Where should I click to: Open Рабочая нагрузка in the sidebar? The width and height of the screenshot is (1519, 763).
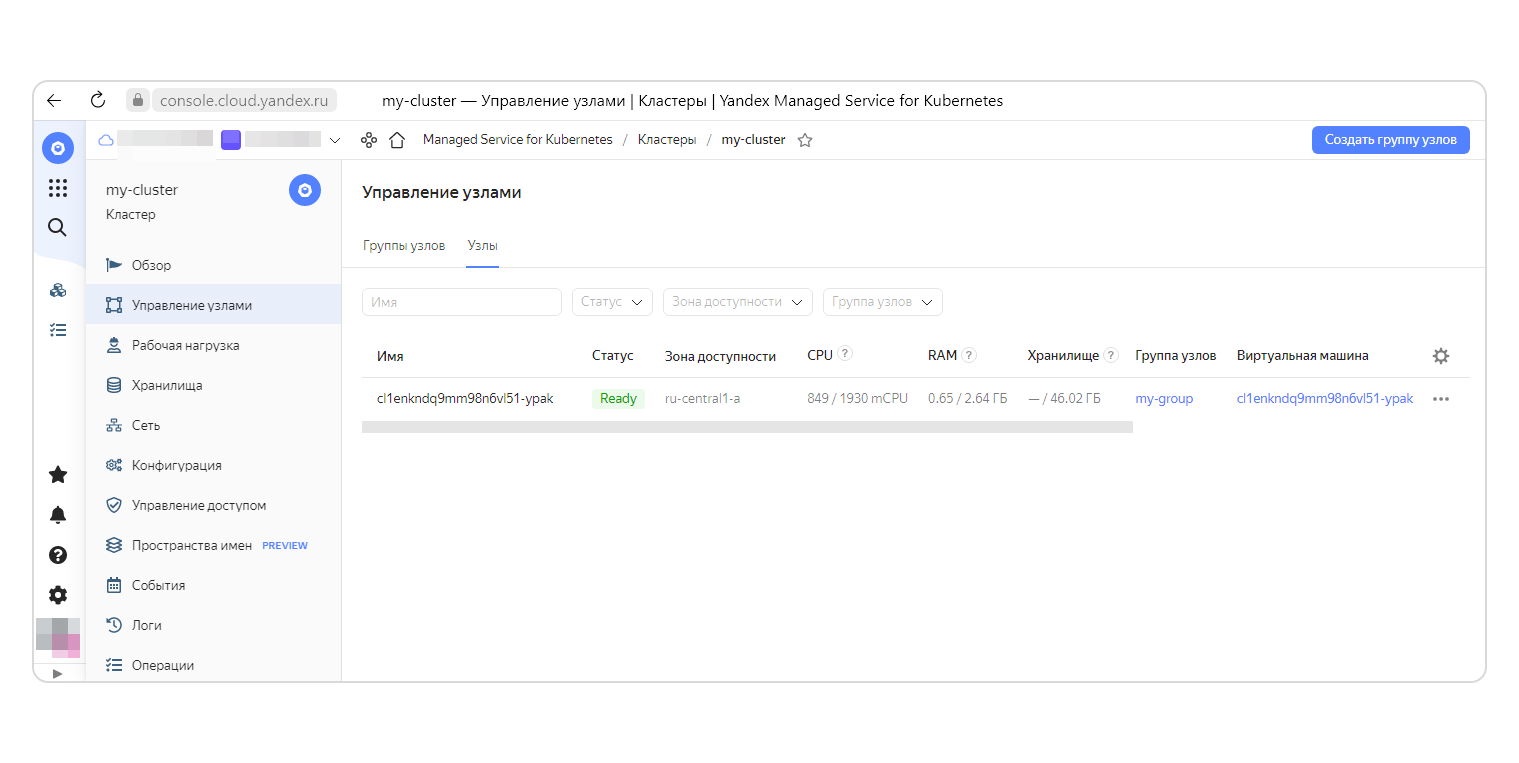point(213,345)
